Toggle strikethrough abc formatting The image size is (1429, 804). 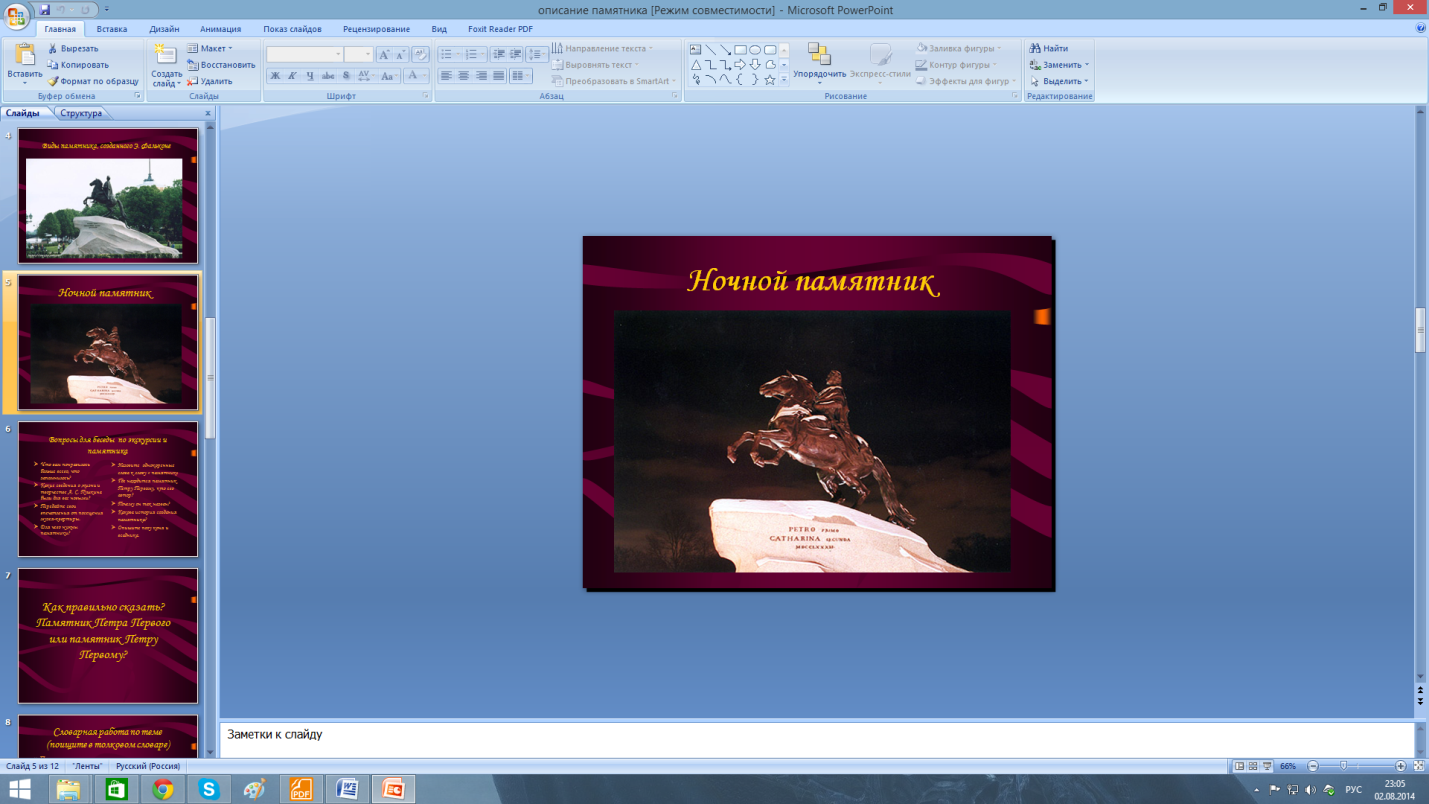pos(328,76)
